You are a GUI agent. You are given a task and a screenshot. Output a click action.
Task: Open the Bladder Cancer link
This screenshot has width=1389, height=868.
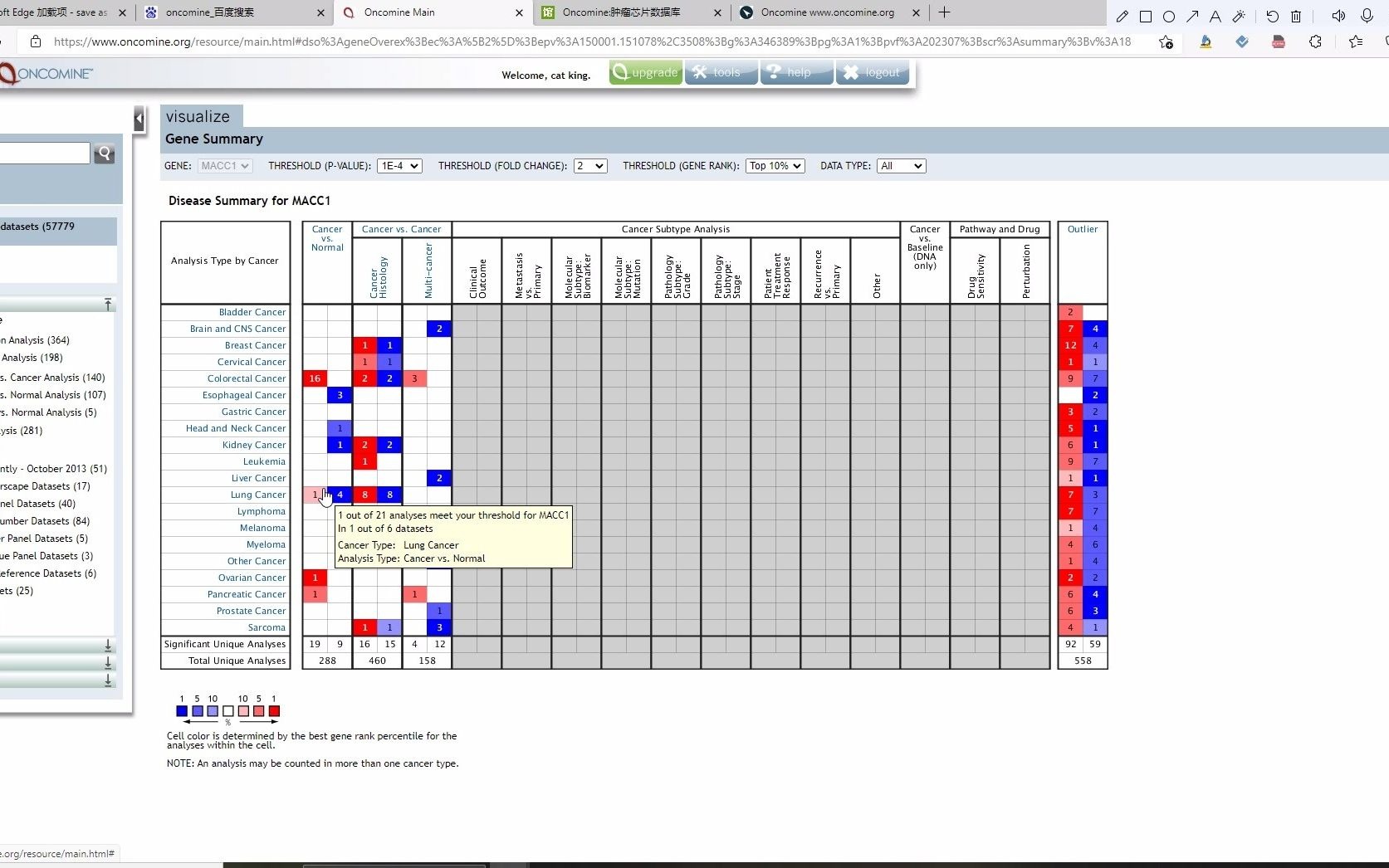(x=252, y=312)
